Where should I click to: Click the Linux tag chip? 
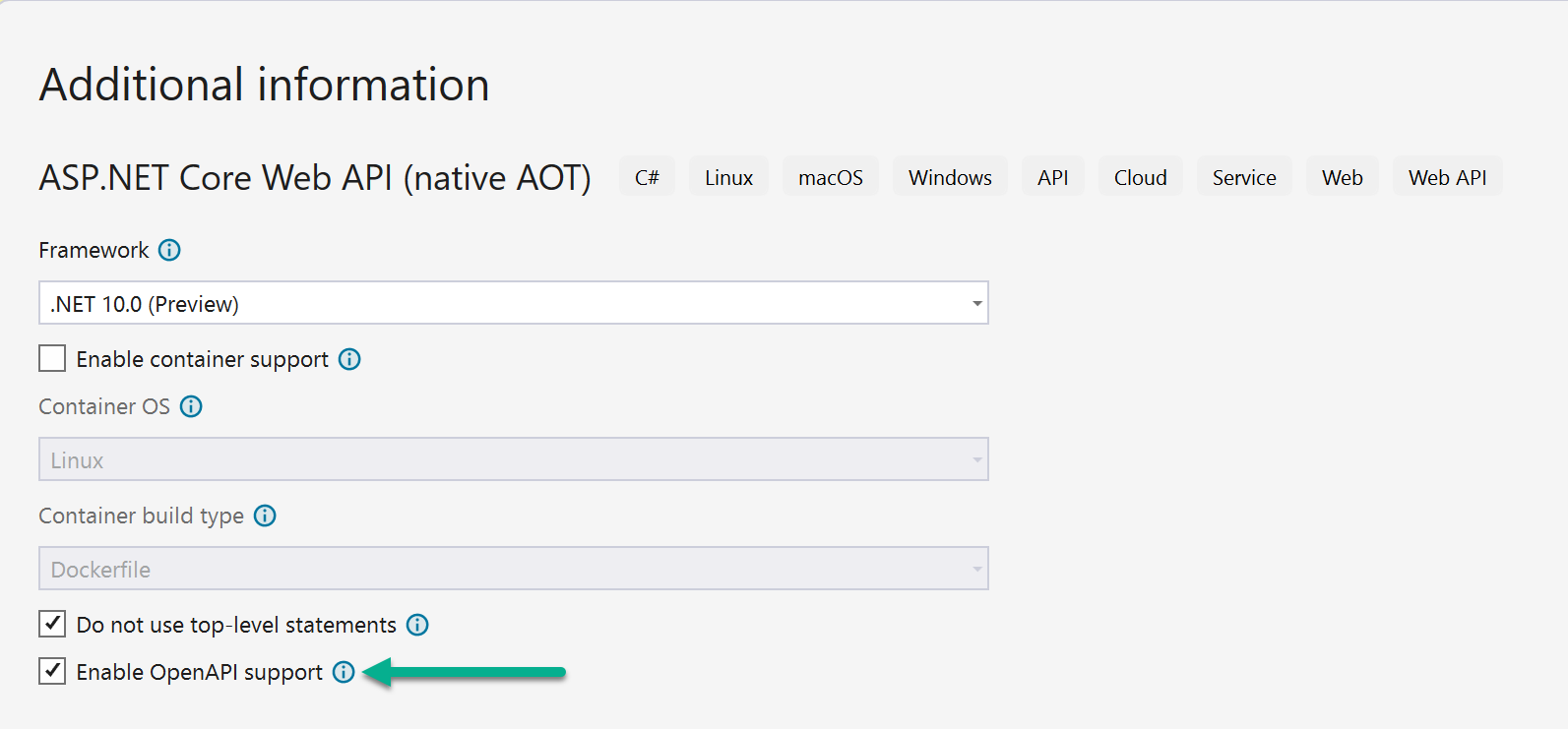728,177
